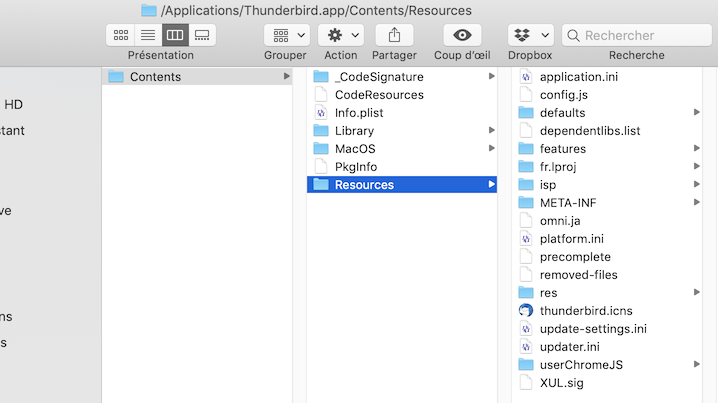Select XUL.sig file
718x403 pixels.
pyautogui.click(x=607, y=383)
